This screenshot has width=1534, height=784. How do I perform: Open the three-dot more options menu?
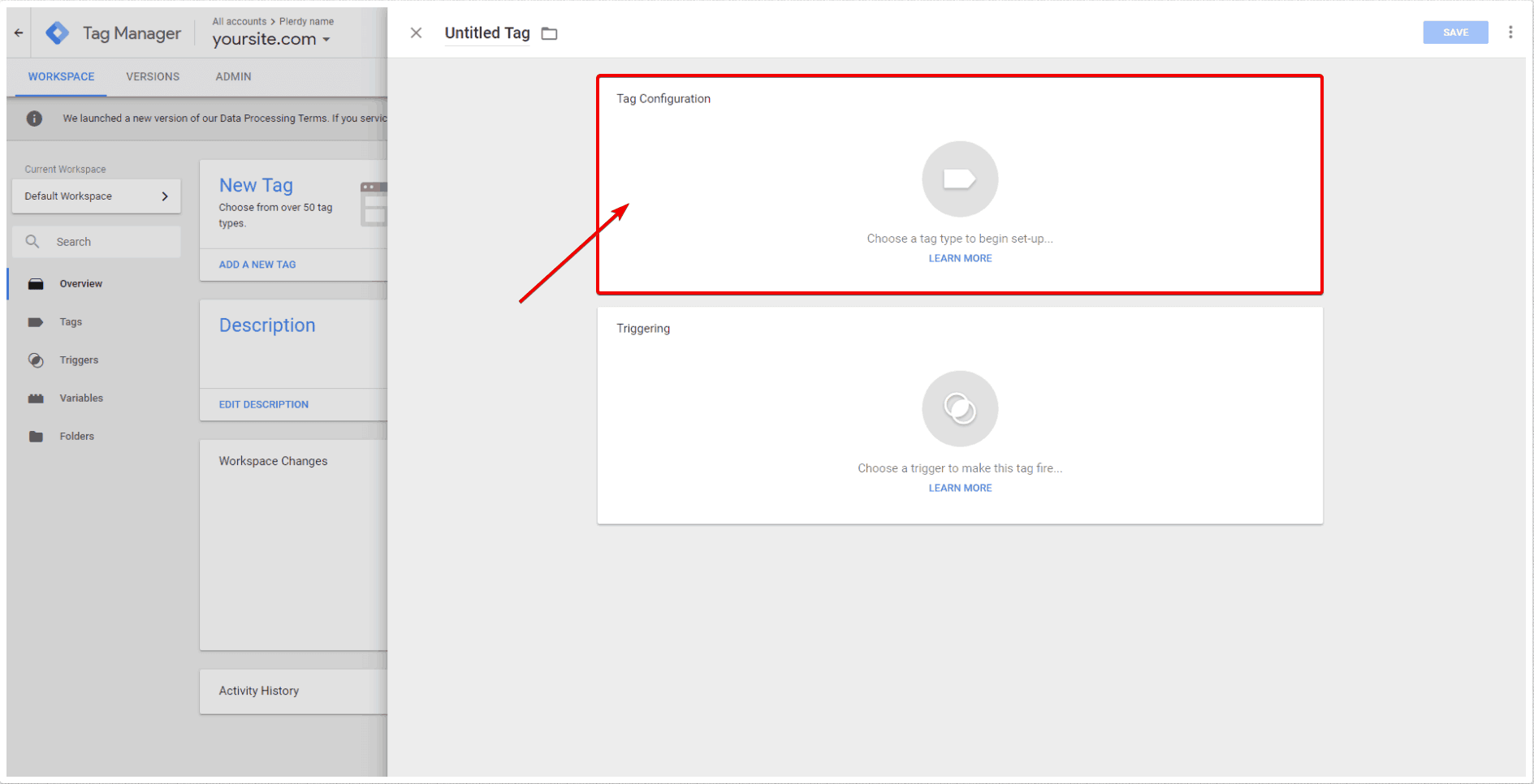click(x=1510, y=32)
